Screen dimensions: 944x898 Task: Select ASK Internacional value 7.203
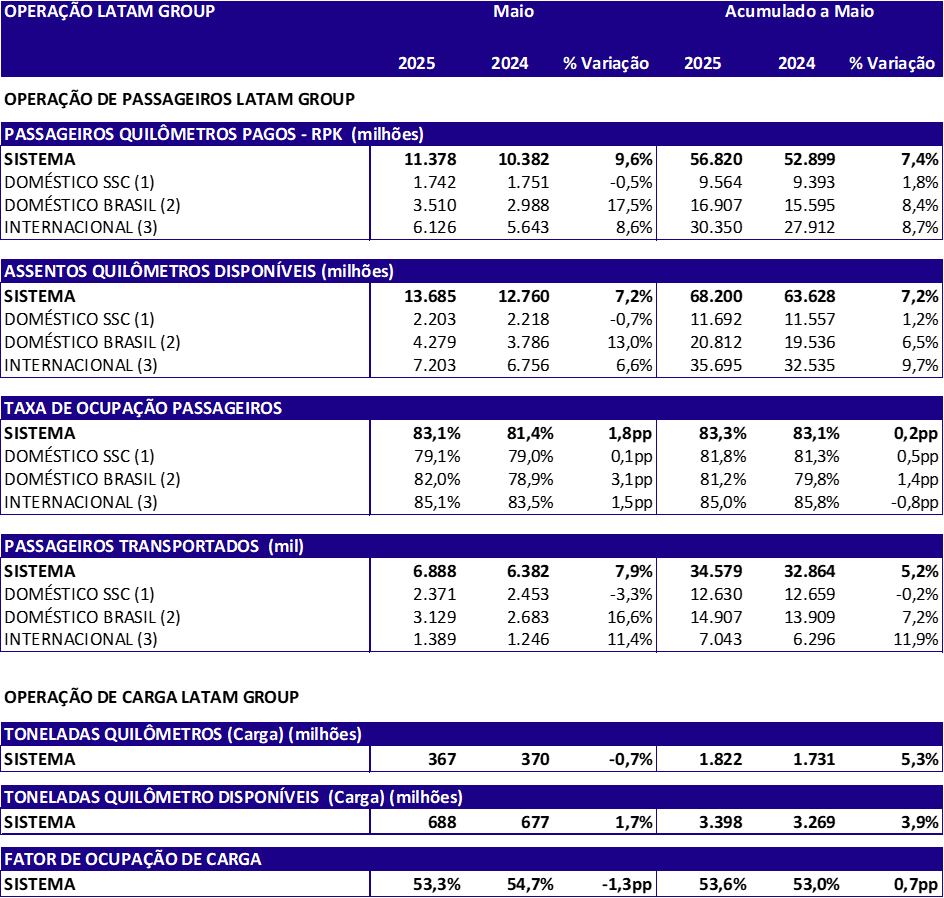pos(435,365)
